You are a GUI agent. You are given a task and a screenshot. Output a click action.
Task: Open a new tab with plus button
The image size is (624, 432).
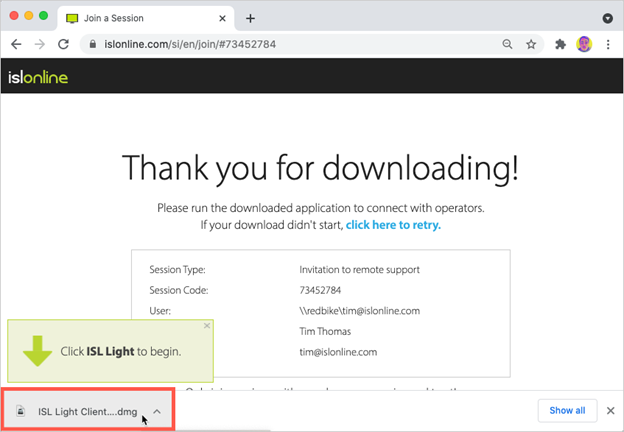click(250, 18)
